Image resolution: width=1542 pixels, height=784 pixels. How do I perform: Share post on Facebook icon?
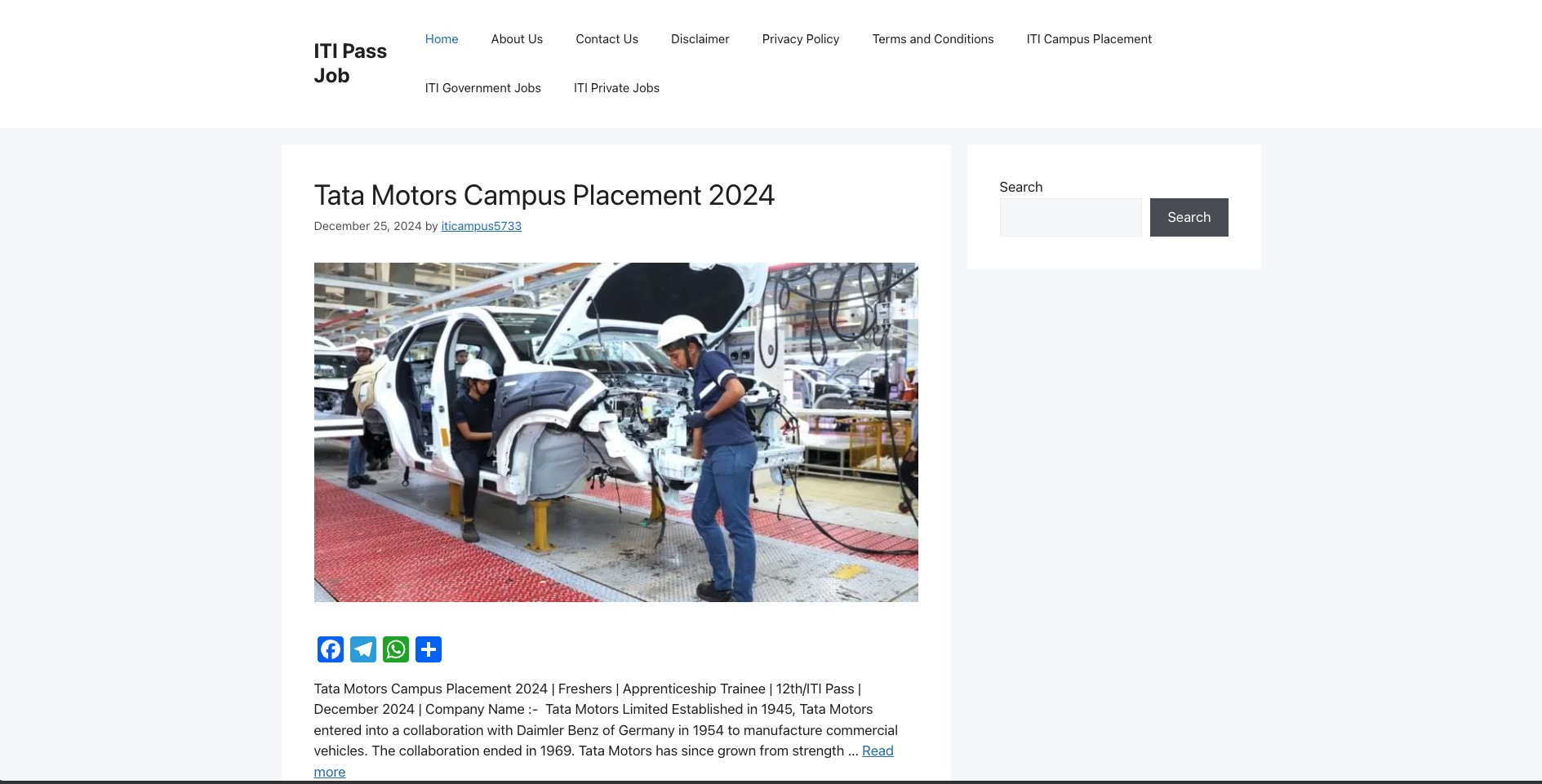[x=330, y=649]
